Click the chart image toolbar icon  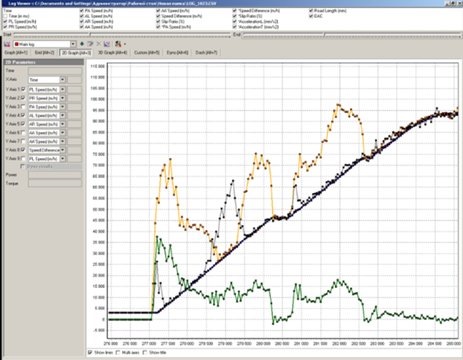[x=107, y=44]
